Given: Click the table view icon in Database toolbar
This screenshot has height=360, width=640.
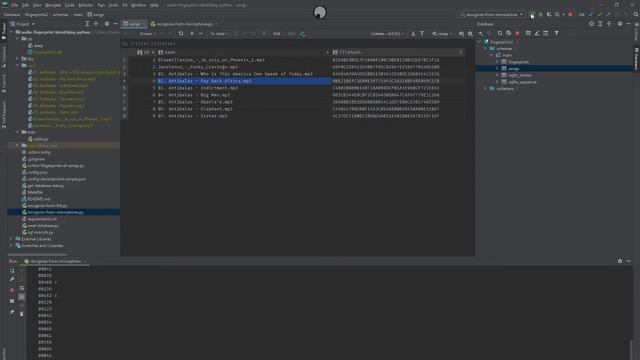Looking at the screenshot, I should click(528, 33).
